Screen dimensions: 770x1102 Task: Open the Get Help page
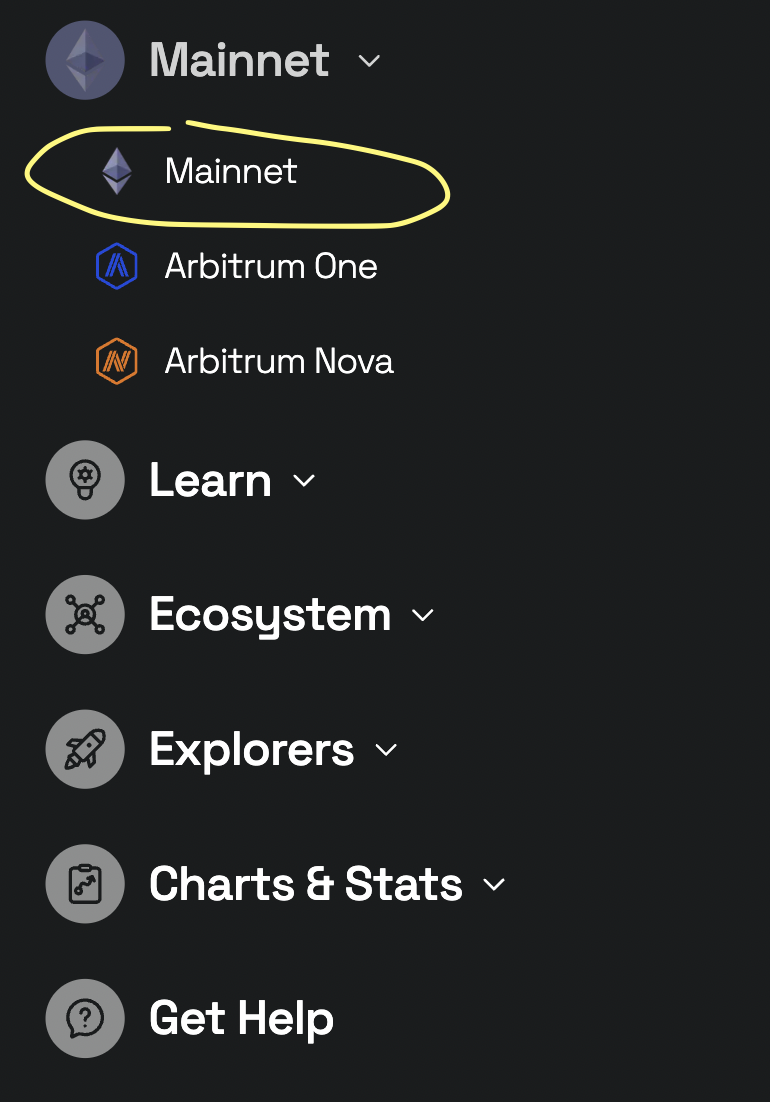tap(240, 1017)
